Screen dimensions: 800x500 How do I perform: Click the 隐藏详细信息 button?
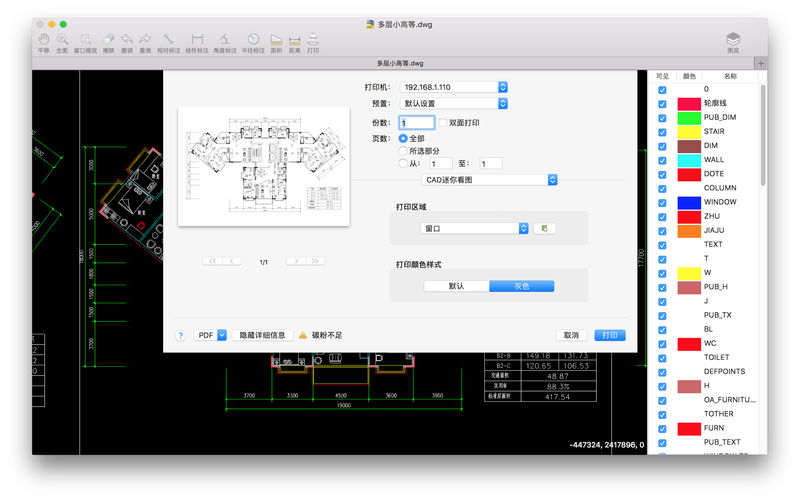click(262, 335)
